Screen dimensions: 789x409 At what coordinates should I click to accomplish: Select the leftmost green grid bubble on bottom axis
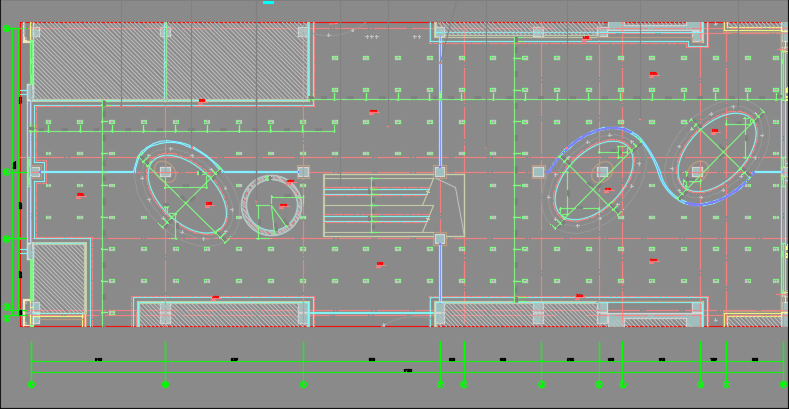click(32, 384)
